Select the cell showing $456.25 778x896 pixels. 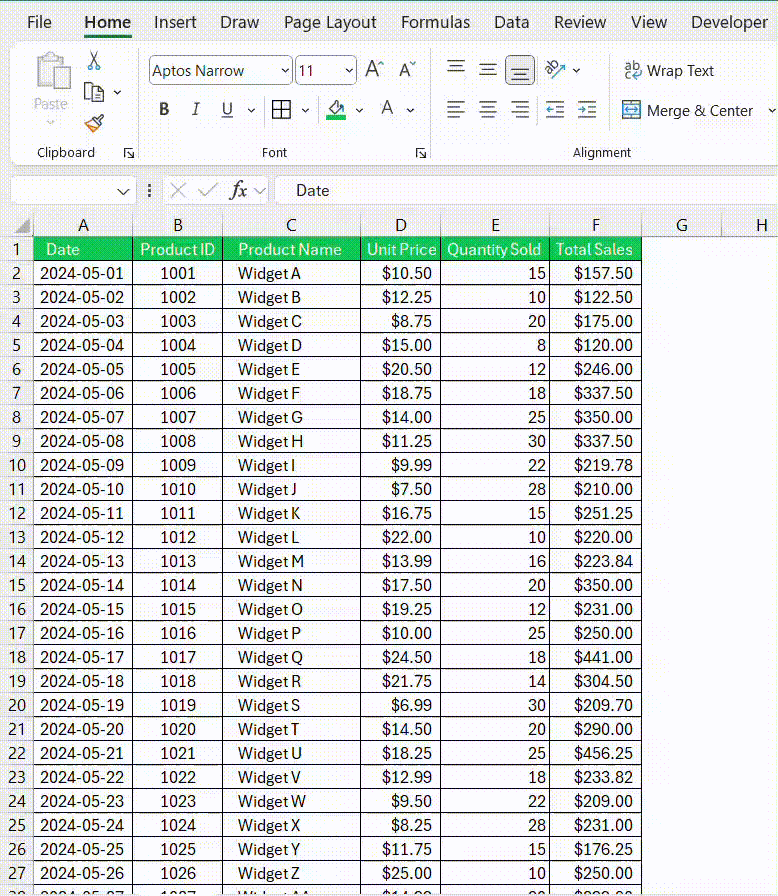[595, 753]
